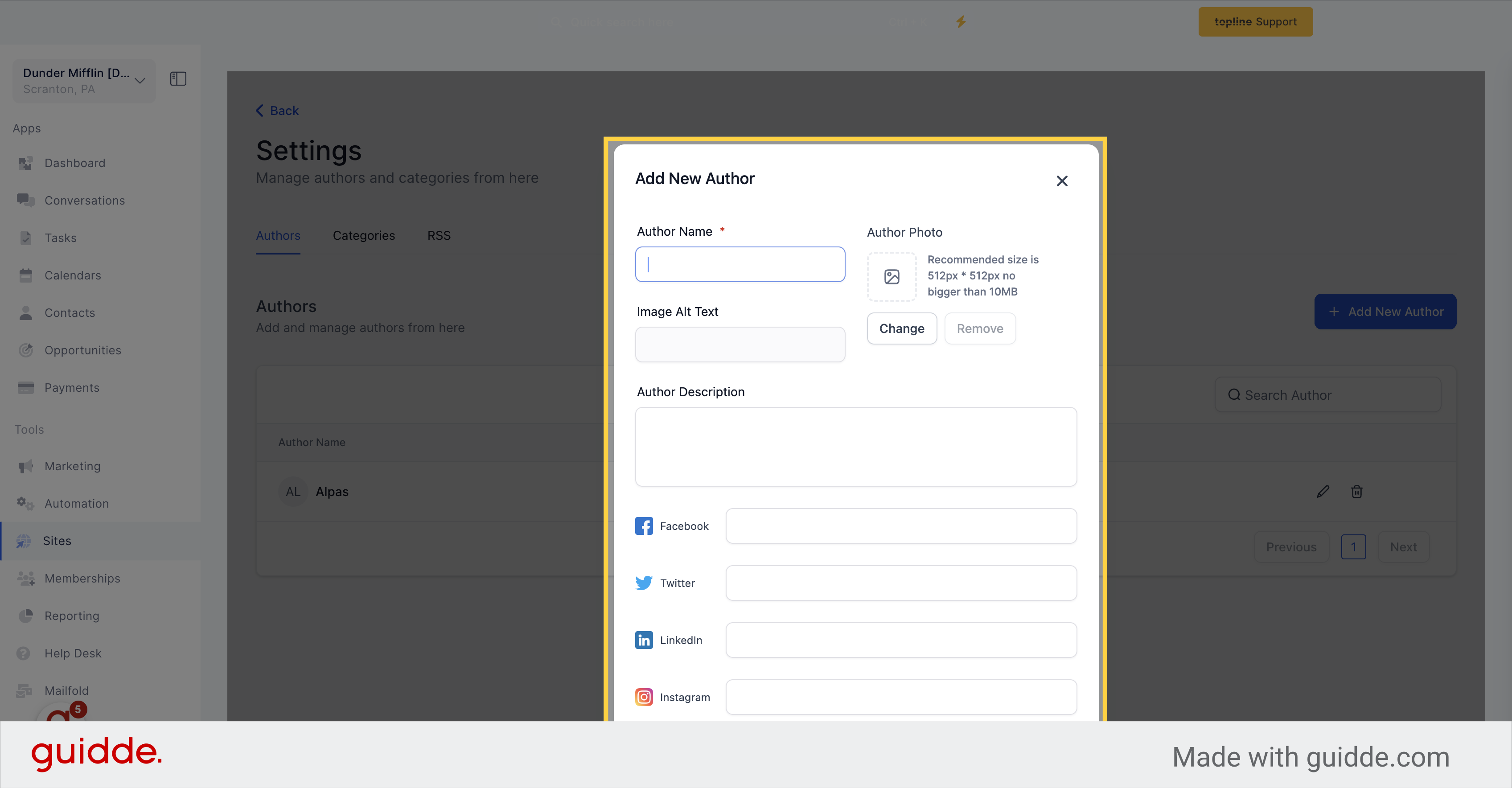Image resolution: width=1512 pixels, height=788 pixels.
Task: Open Calendars in the sidebar
Action: pos(73,275)
